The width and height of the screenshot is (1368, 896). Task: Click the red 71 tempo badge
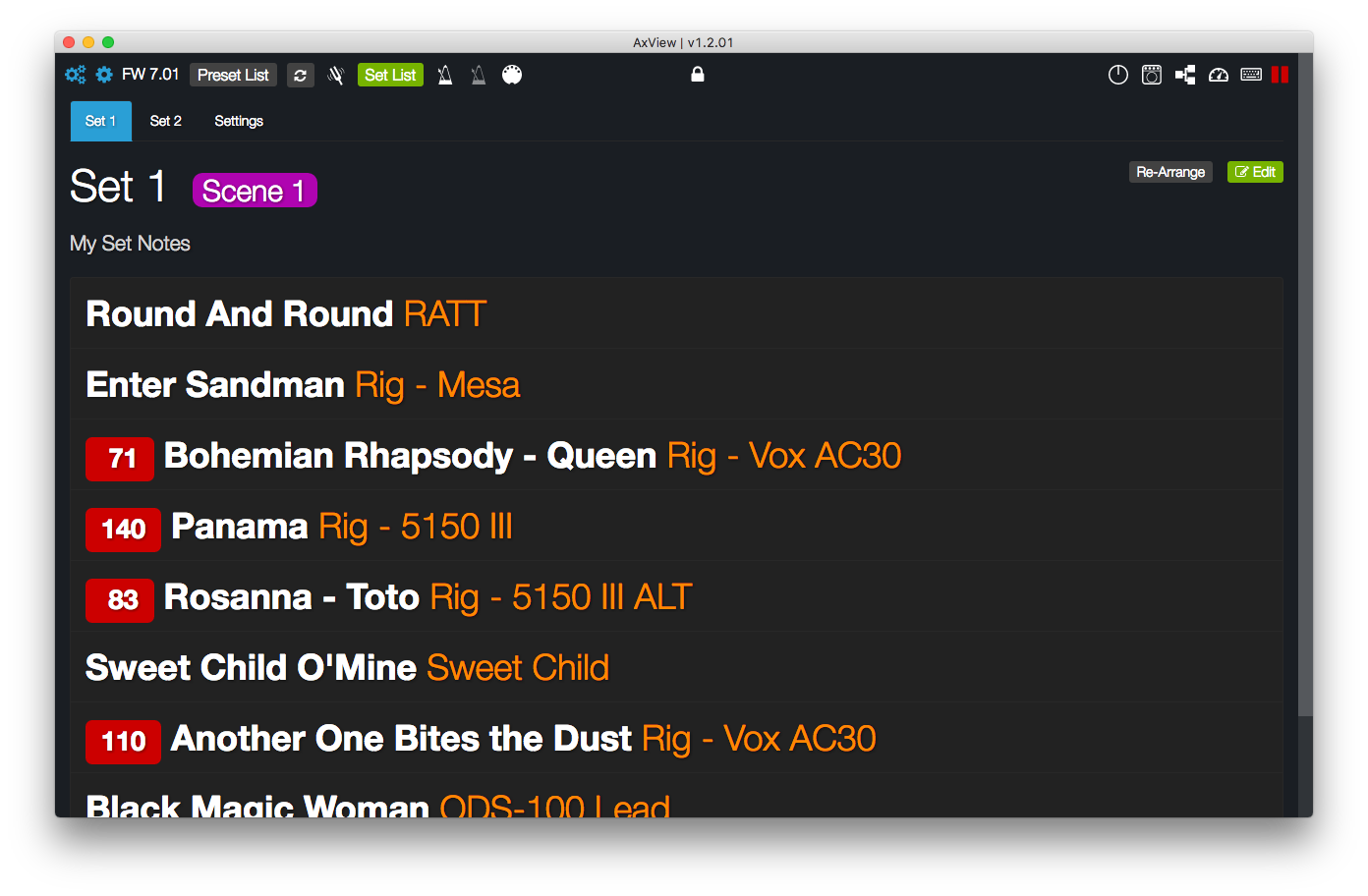tap(120, 459)
